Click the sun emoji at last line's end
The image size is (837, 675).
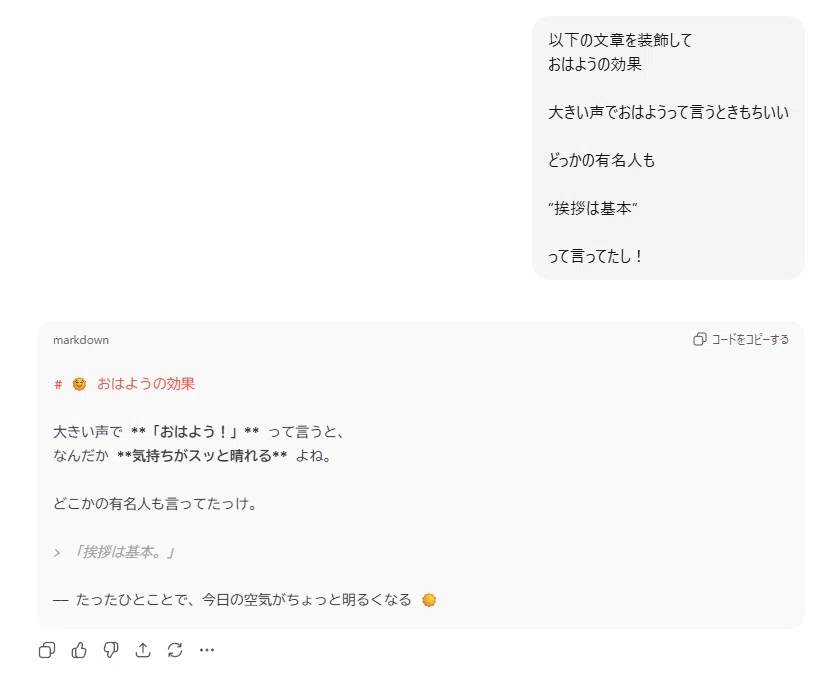point(429,600)
